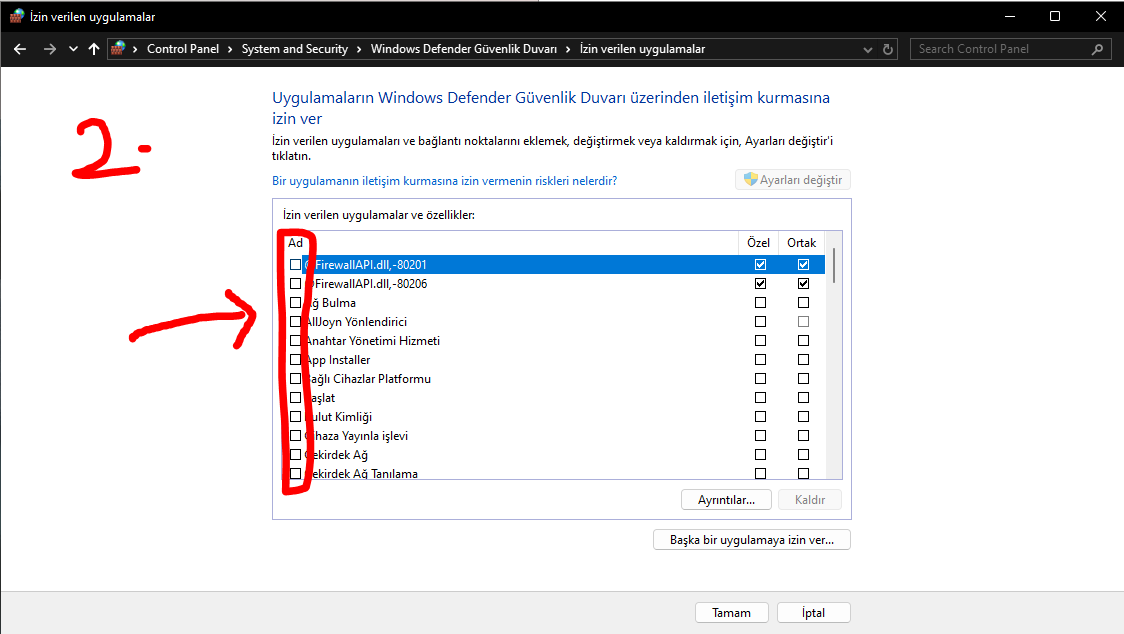Enable Özel for Bağlı Cihazlar Platformu
This screenshot has width=1124, height=634.
coord(761,379)
